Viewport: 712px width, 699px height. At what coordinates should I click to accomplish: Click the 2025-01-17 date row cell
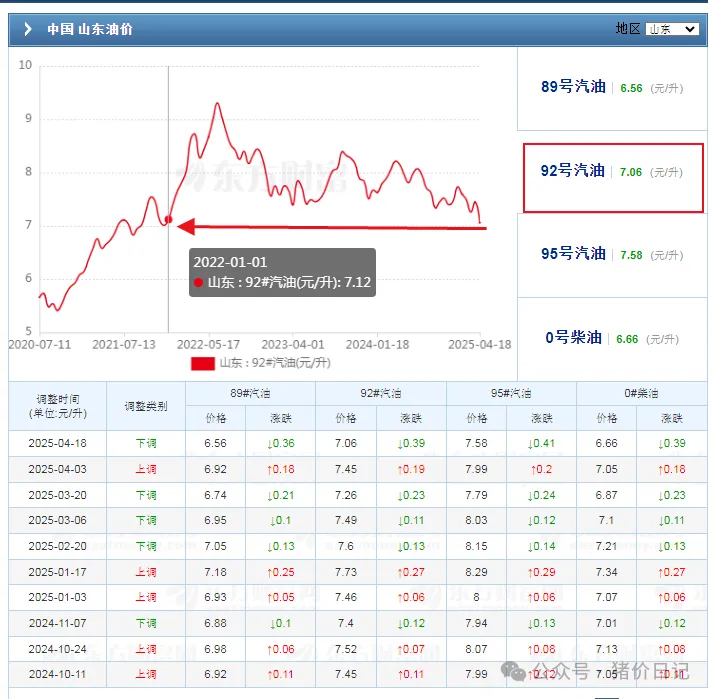click(x=57, y=572)
